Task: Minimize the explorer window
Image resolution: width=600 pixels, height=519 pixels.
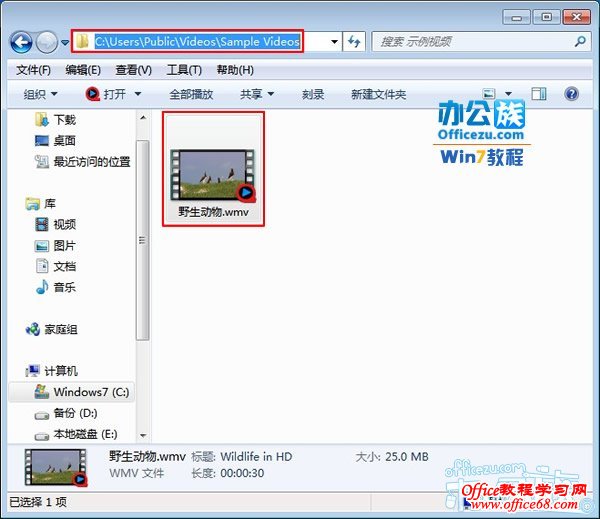Action: point(516,17)
